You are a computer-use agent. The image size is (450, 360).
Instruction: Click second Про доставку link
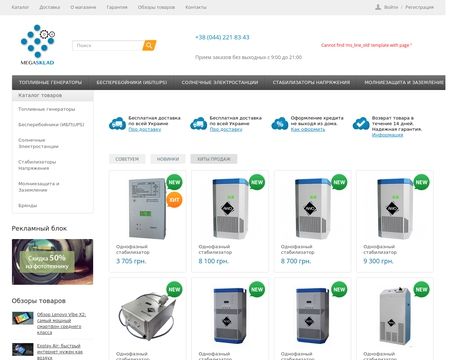point(226,129)
